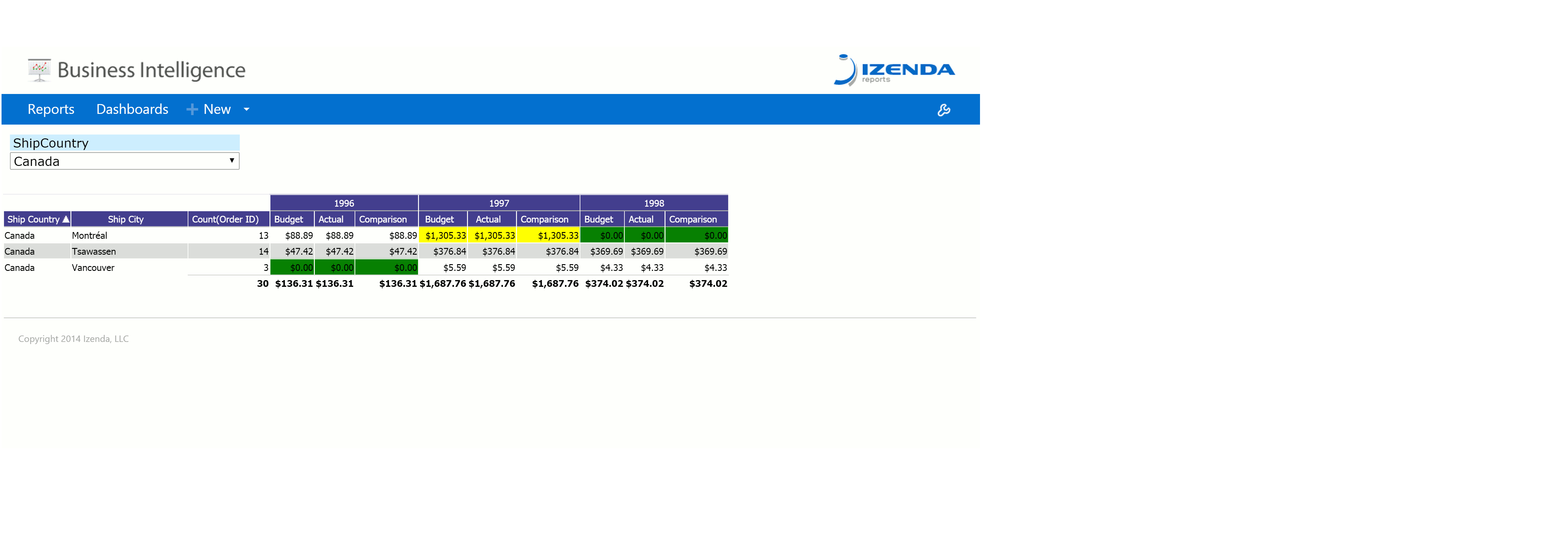Select the New menu item
1568x551 pixels.
tap(217, 110)
